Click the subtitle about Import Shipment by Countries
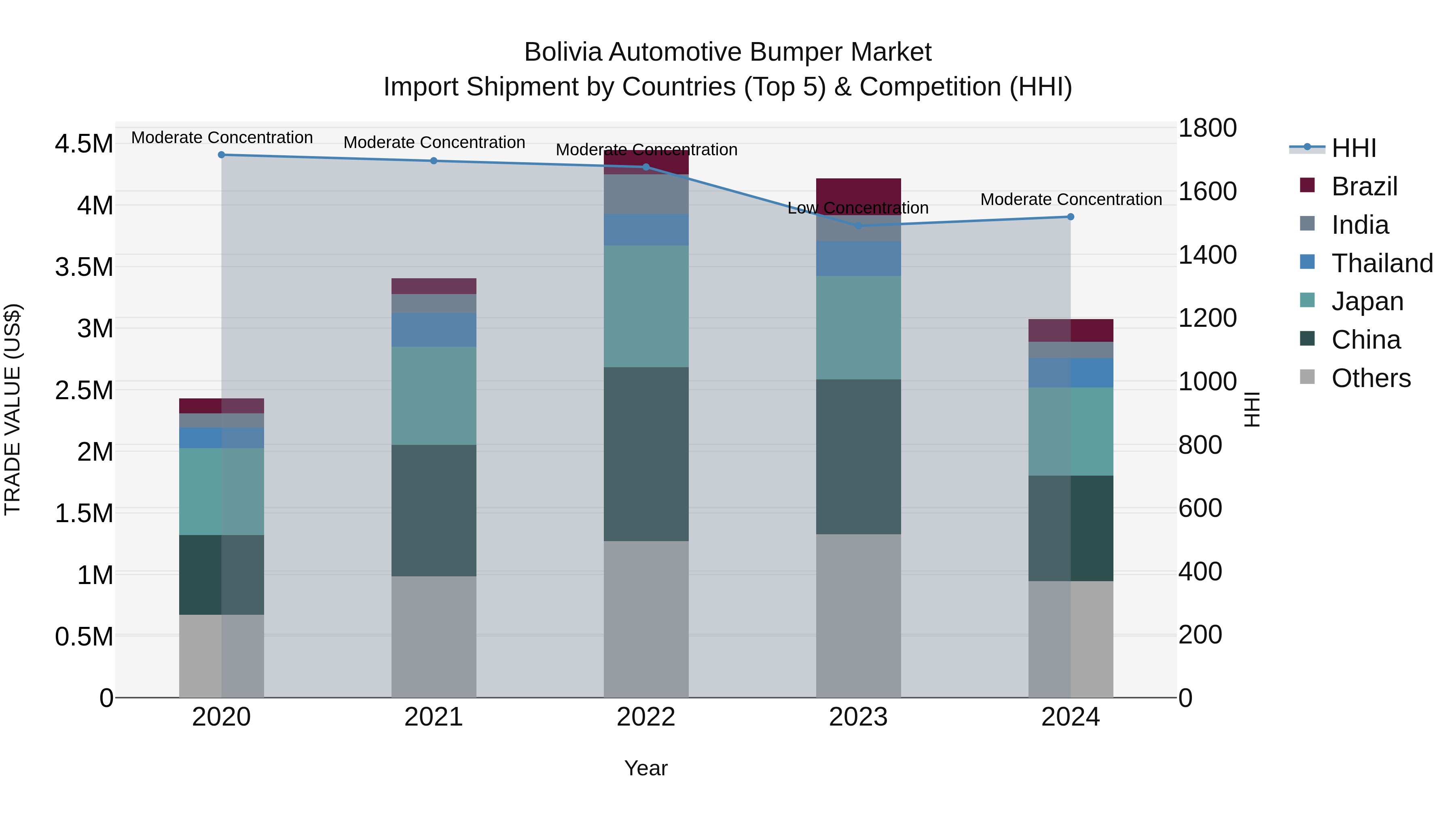The height and width of the screenshot is (819, 1456). pos(728,87)
